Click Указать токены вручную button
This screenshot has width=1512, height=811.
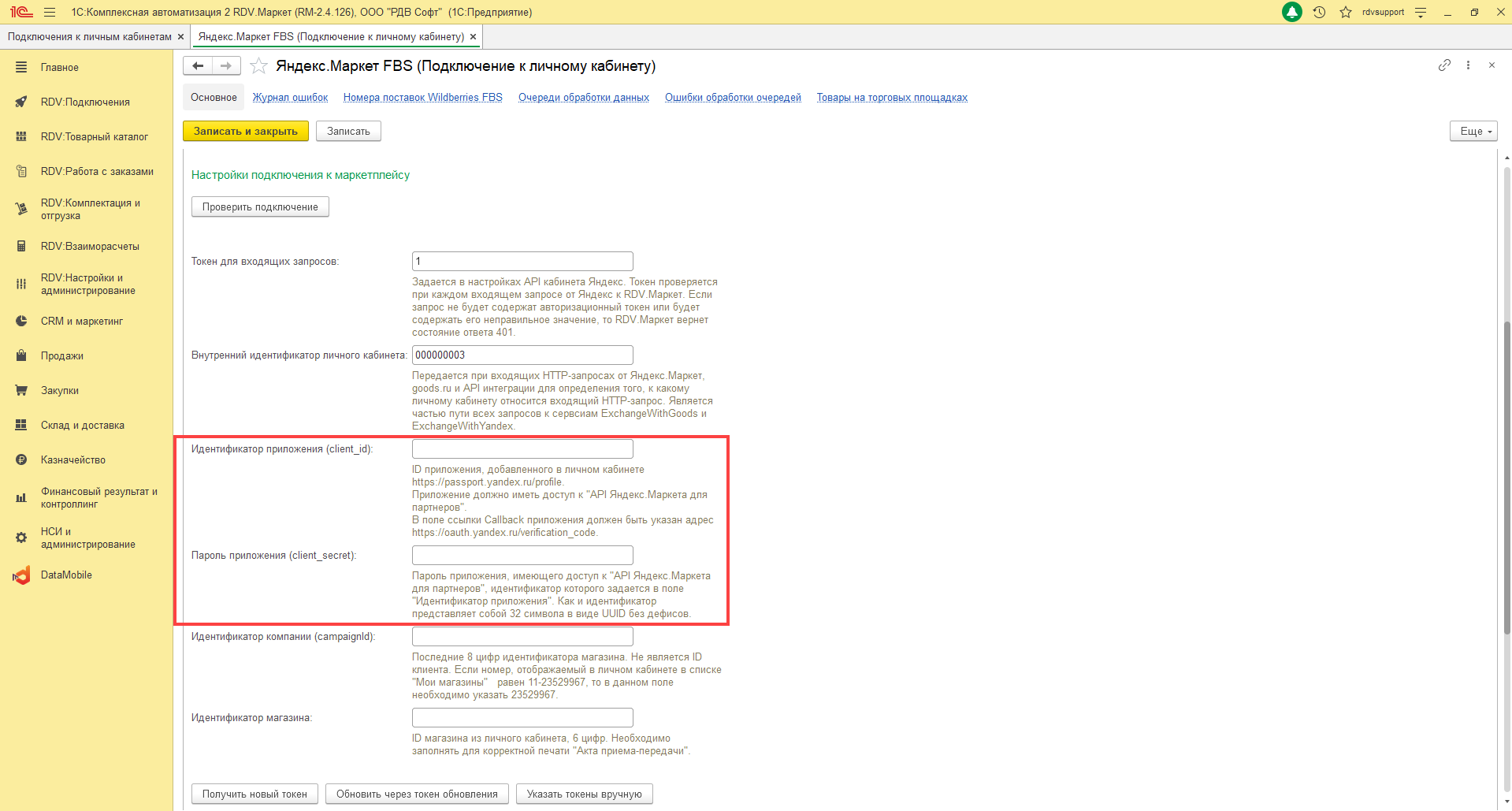584,794
